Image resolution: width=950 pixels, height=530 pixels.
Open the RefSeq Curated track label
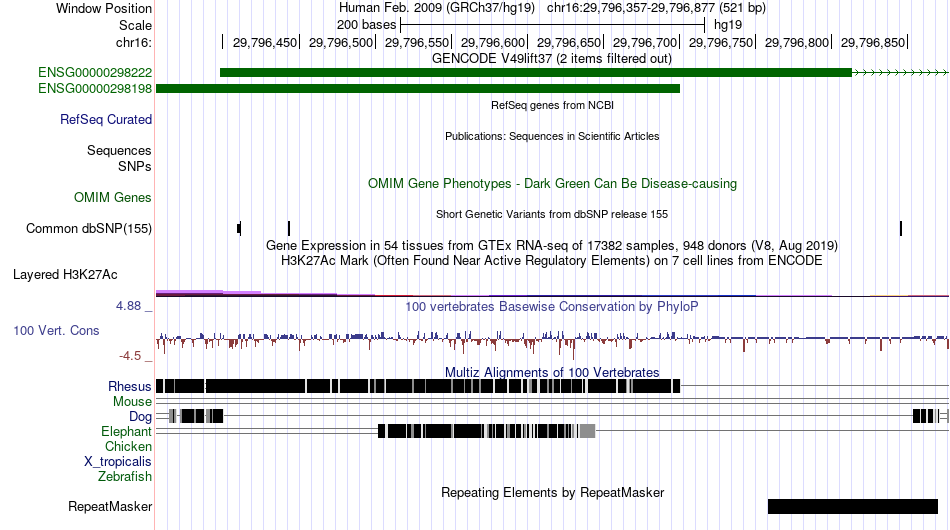pos(106,120)
